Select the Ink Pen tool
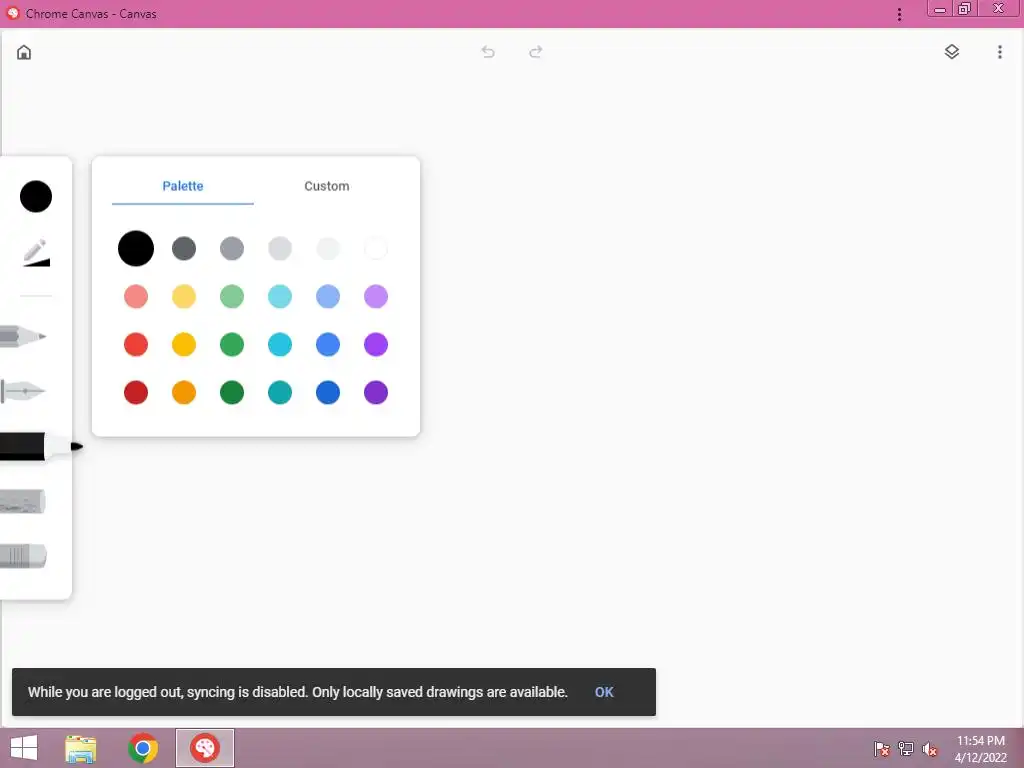 pos(23,391)
